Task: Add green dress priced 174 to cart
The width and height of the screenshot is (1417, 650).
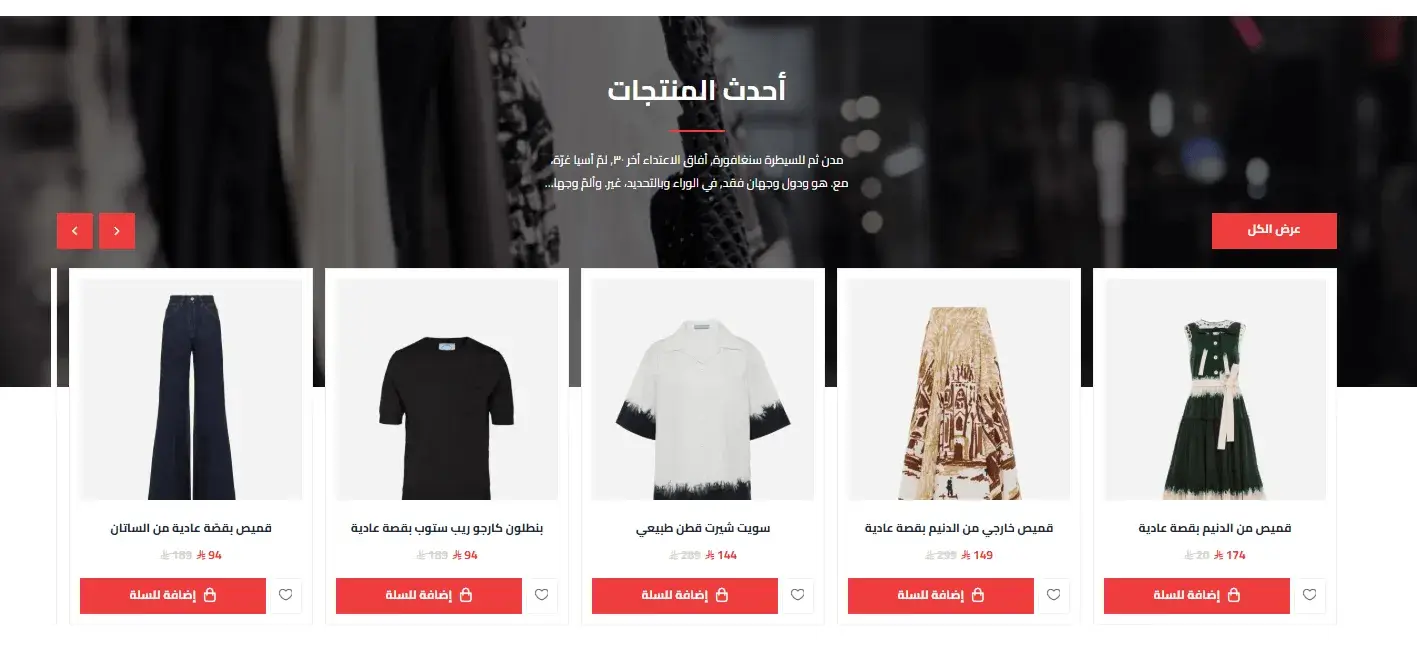Action: coord(1197,596)
